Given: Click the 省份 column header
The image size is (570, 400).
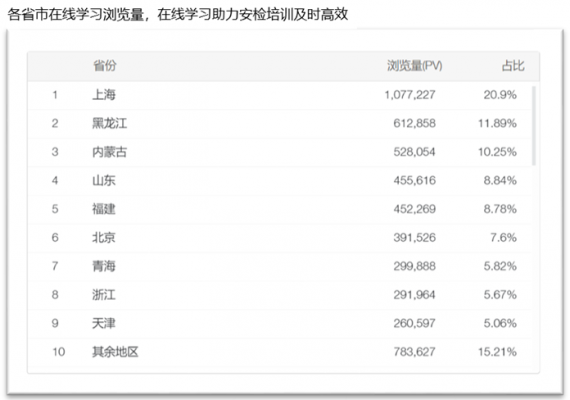Looking at the screenshot, I should click(105, 66).
